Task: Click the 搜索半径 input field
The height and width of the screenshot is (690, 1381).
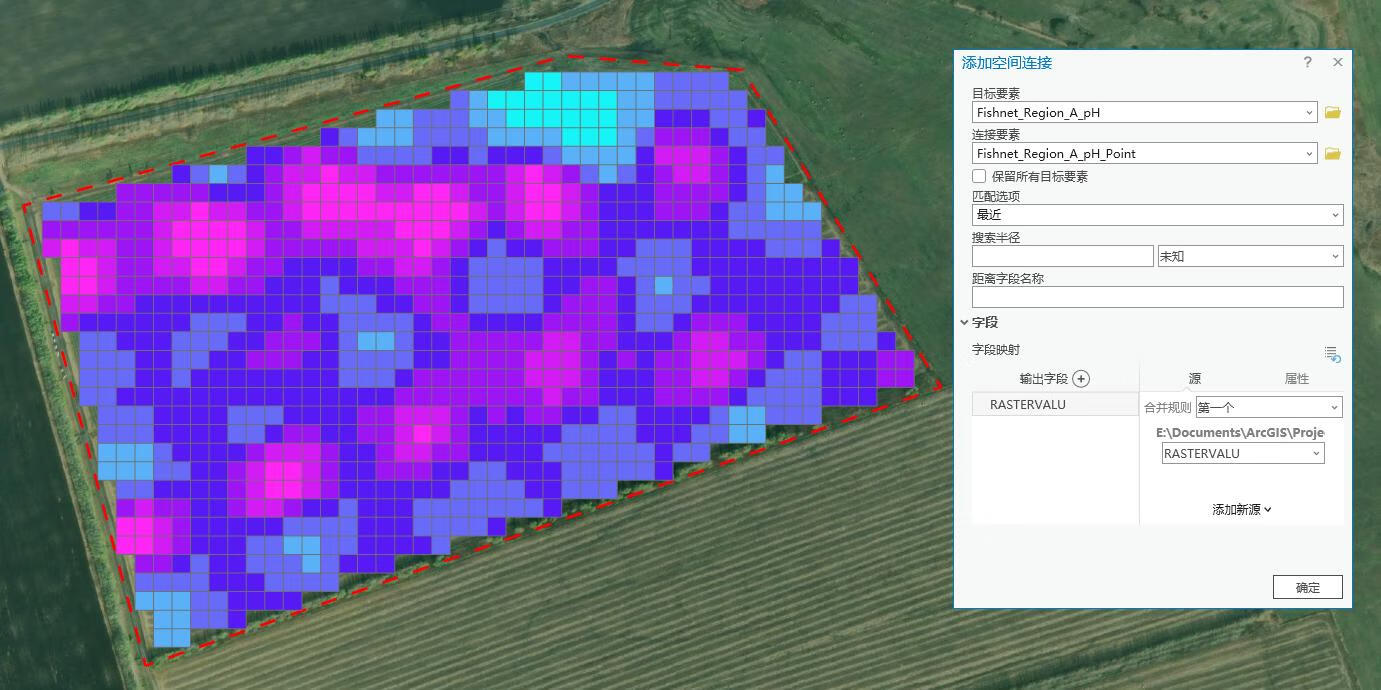Action: [1062, 256]
